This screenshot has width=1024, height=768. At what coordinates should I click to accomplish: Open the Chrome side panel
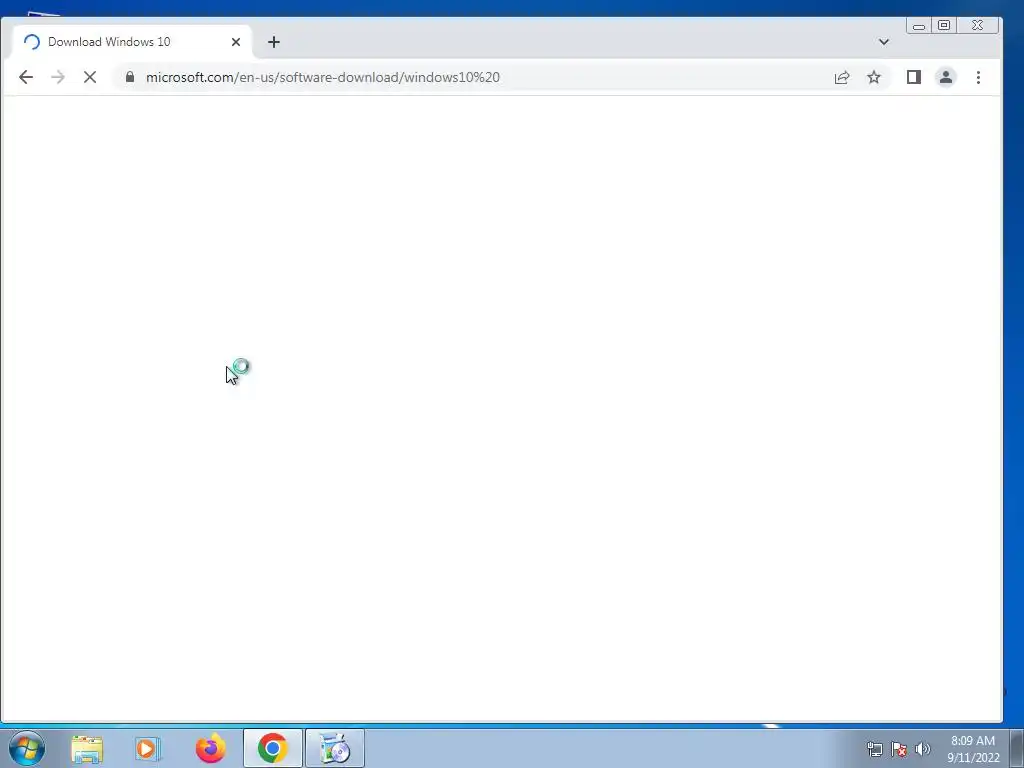point(914,77)
